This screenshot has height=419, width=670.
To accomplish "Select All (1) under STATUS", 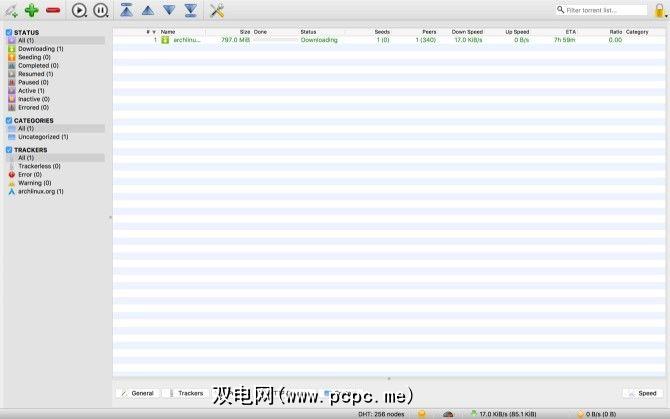I will point(55,40).
